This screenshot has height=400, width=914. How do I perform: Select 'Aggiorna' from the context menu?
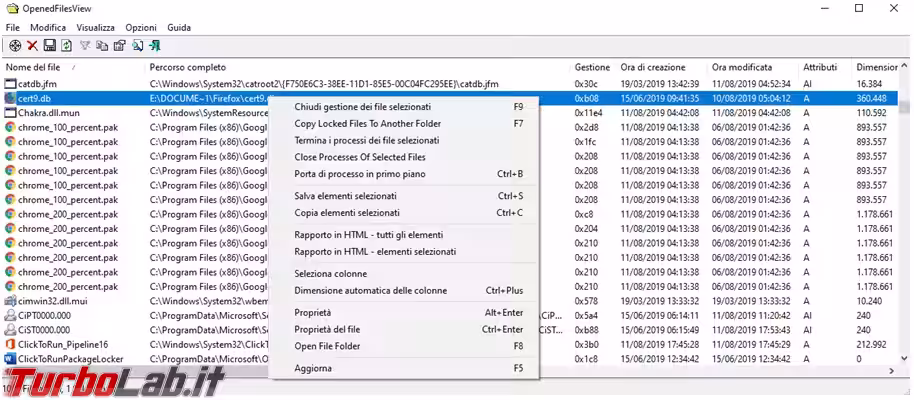click(x=313, y=368)
